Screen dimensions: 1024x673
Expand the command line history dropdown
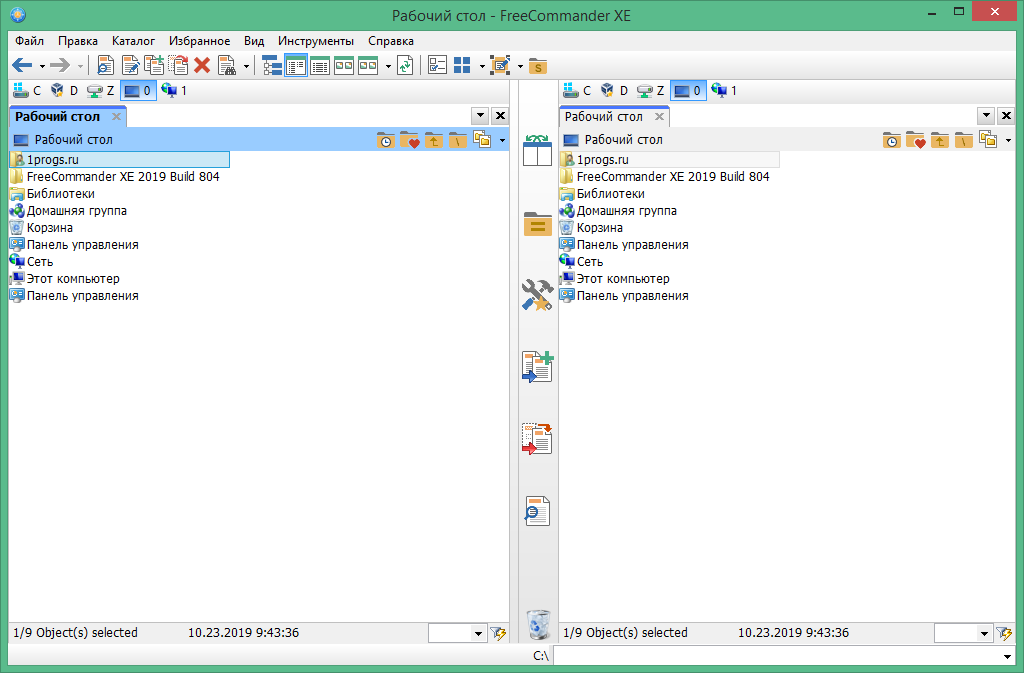[1007, 656]
